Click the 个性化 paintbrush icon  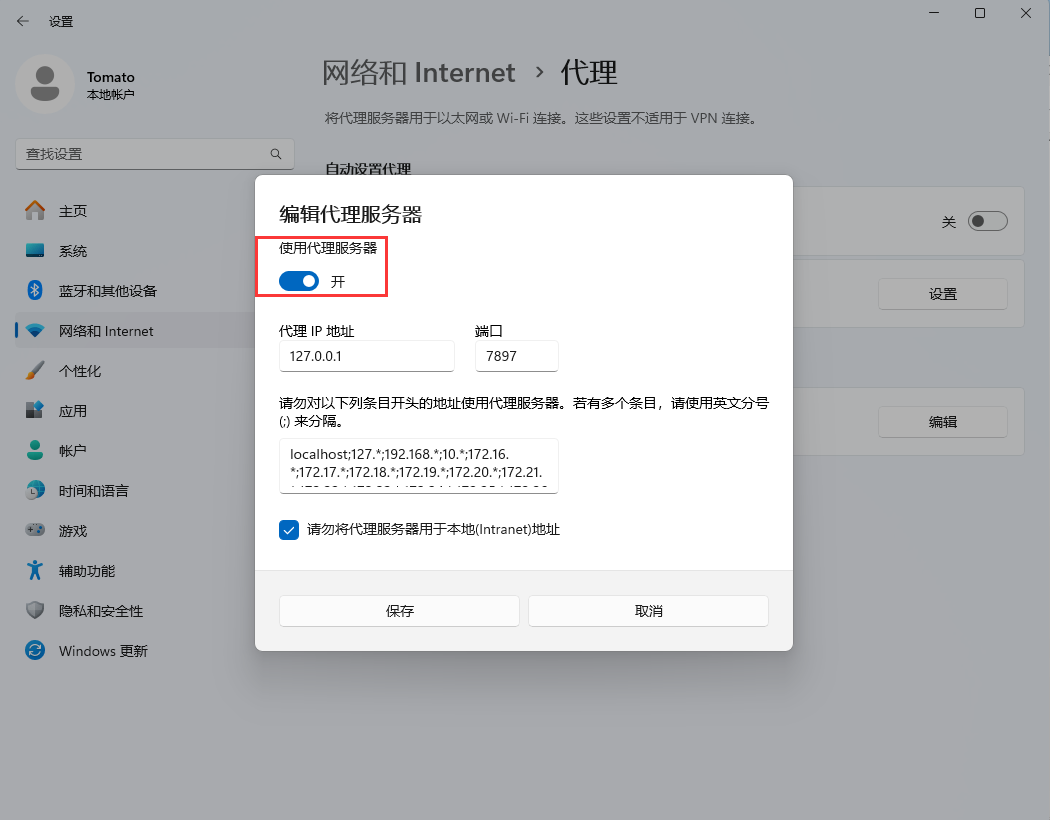35,371
